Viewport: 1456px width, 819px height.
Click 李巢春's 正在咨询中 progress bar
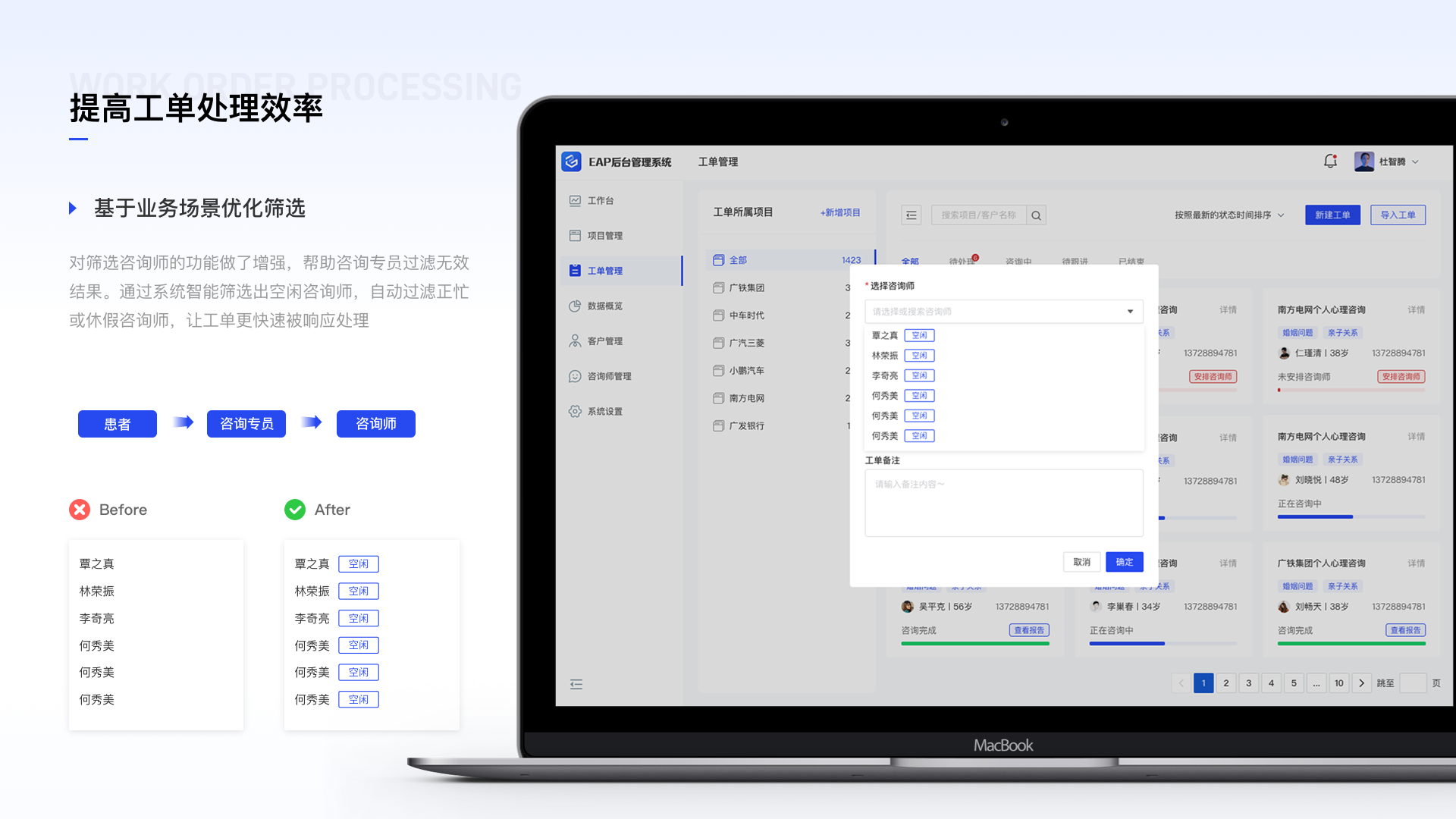click(x=1163, y=644)
